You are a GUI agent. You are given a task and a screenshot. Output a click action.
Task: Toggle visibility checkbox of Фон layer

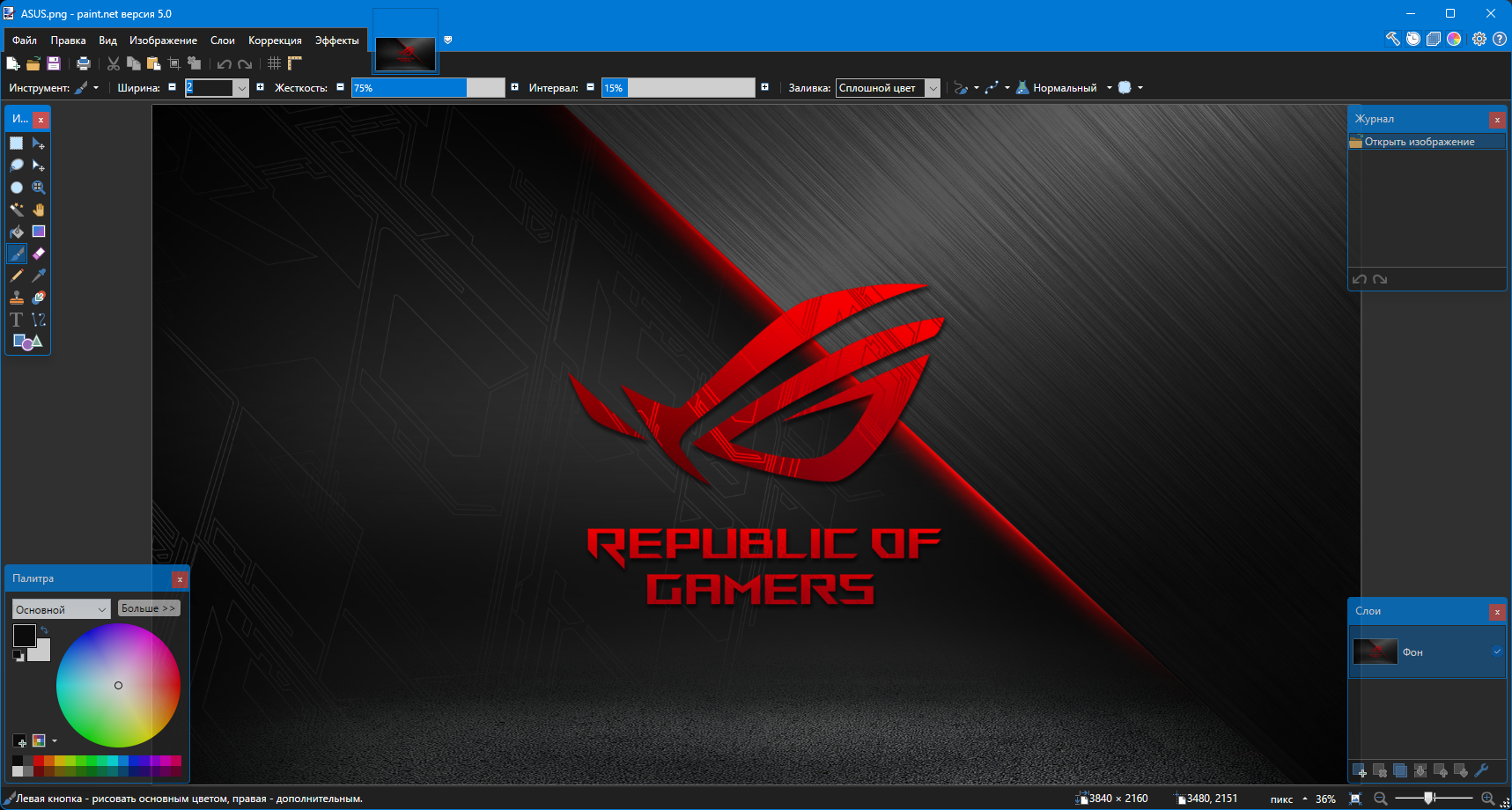(1497, 652)
